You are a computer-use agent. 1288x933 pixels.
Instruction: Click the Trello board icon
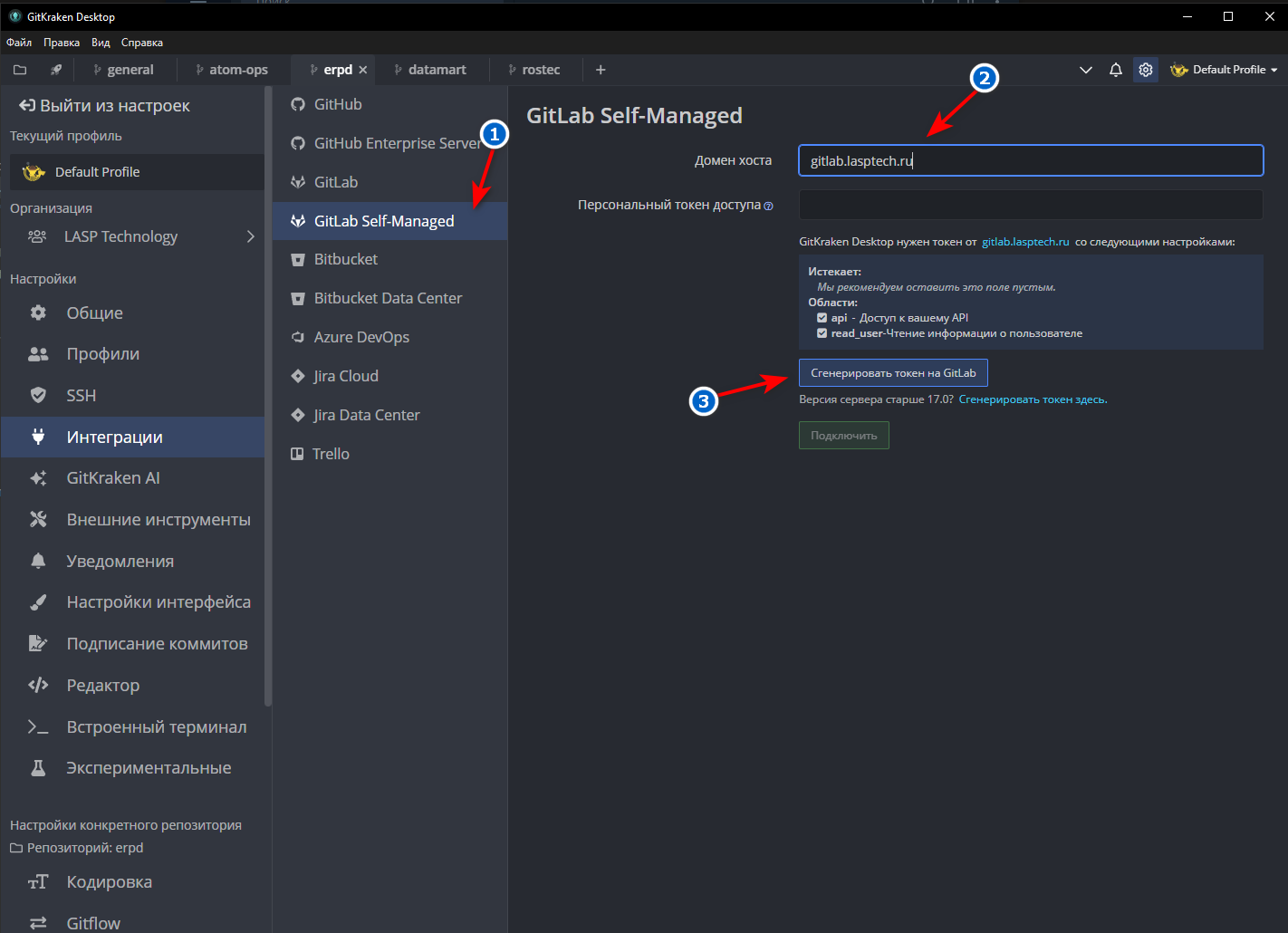click(297, 454)
